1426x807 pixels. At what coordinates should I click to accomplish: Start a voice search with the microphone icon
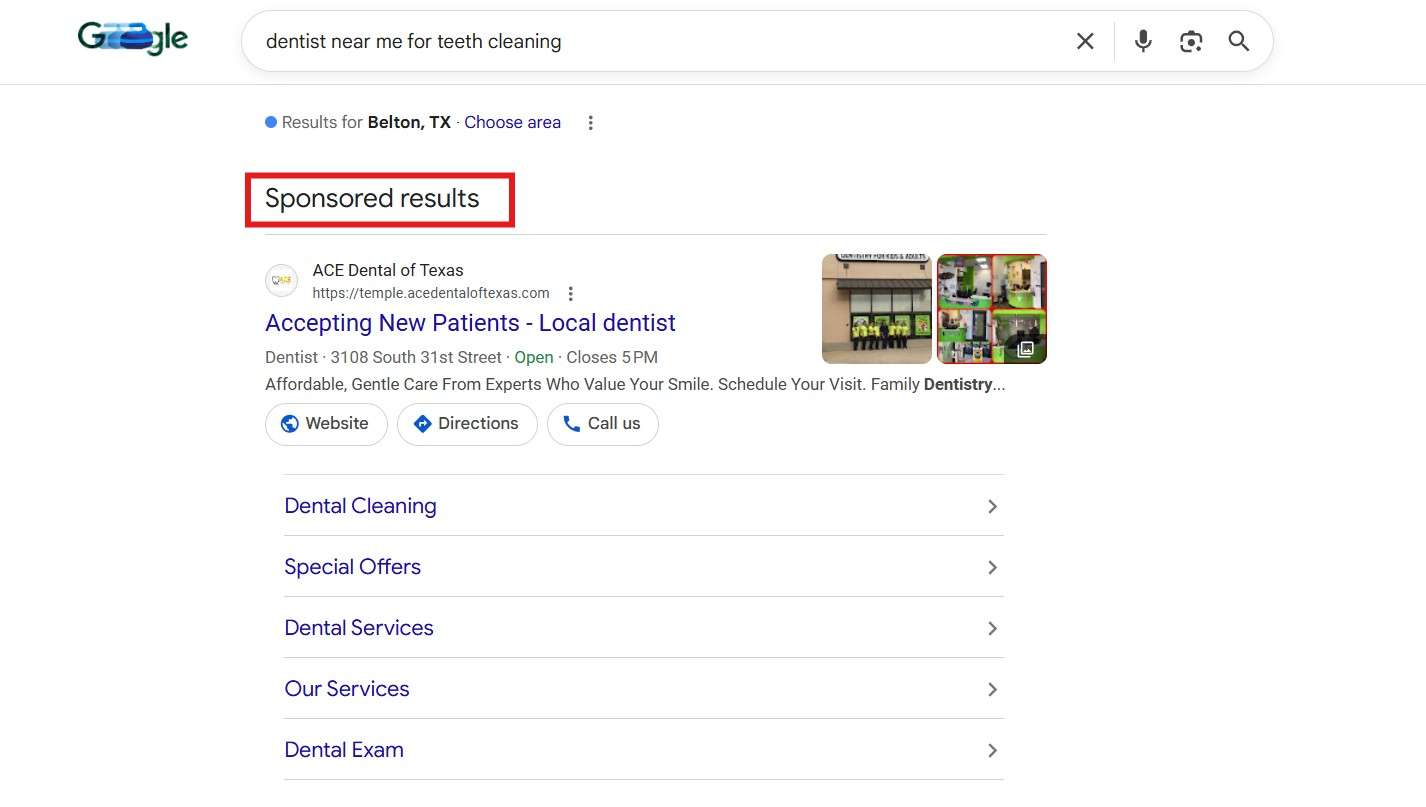pos(1142,41)
